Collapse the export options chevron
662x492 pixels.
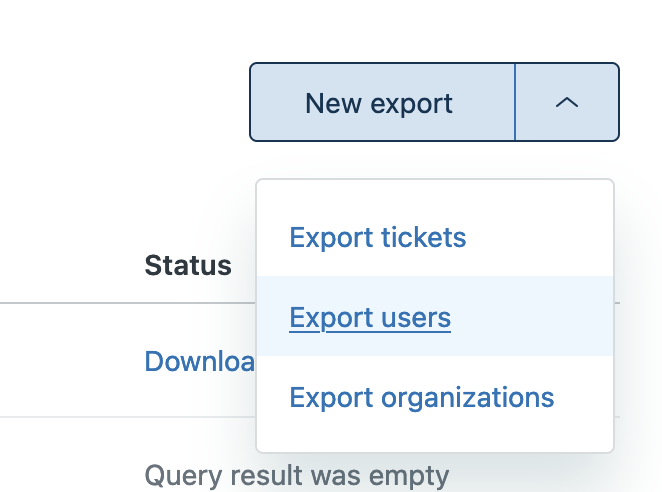(567, 102)
